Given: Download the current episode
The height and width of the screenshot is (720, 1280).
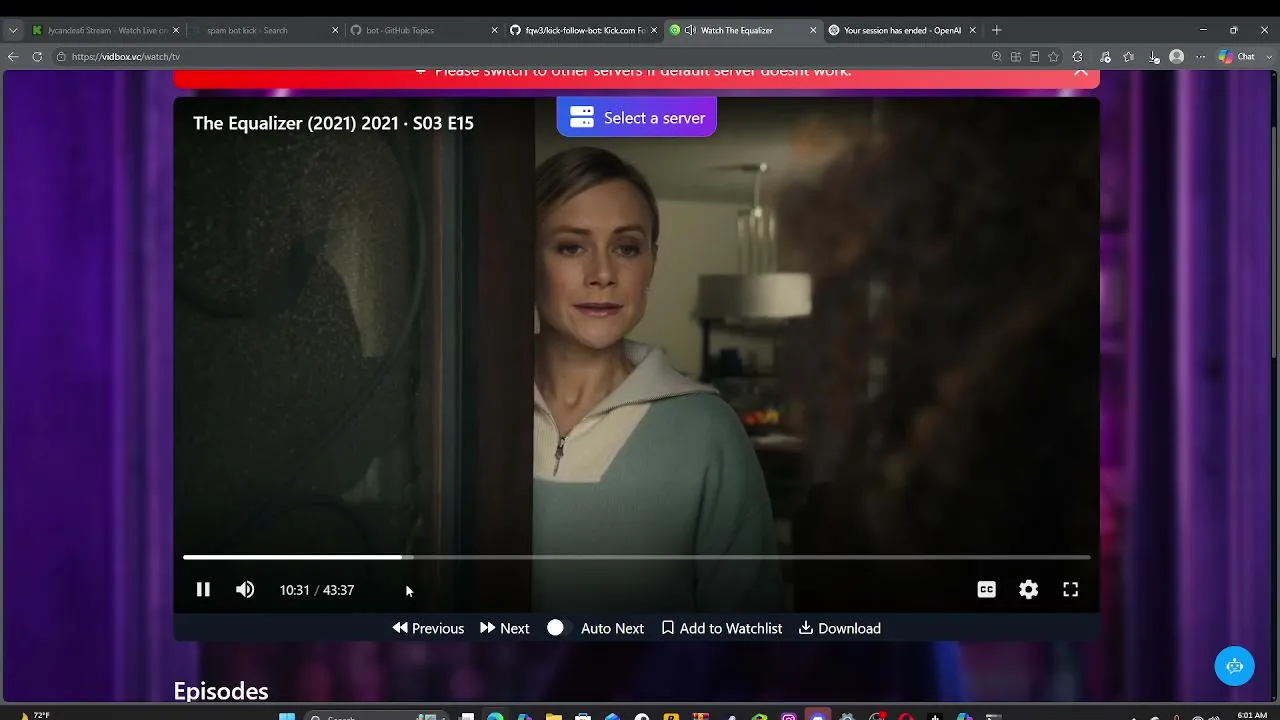Looking at the screenshot, I should point(840,628).
